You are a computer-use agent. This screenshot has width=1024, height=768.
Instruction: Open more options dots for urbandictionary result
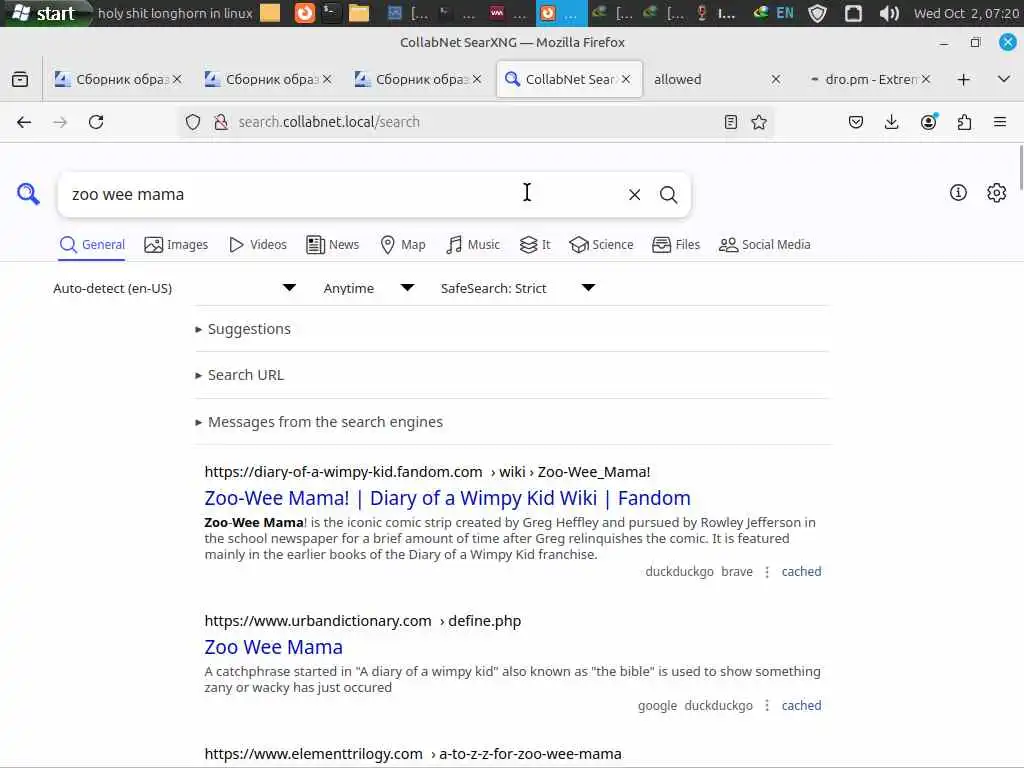click(767, 706)
